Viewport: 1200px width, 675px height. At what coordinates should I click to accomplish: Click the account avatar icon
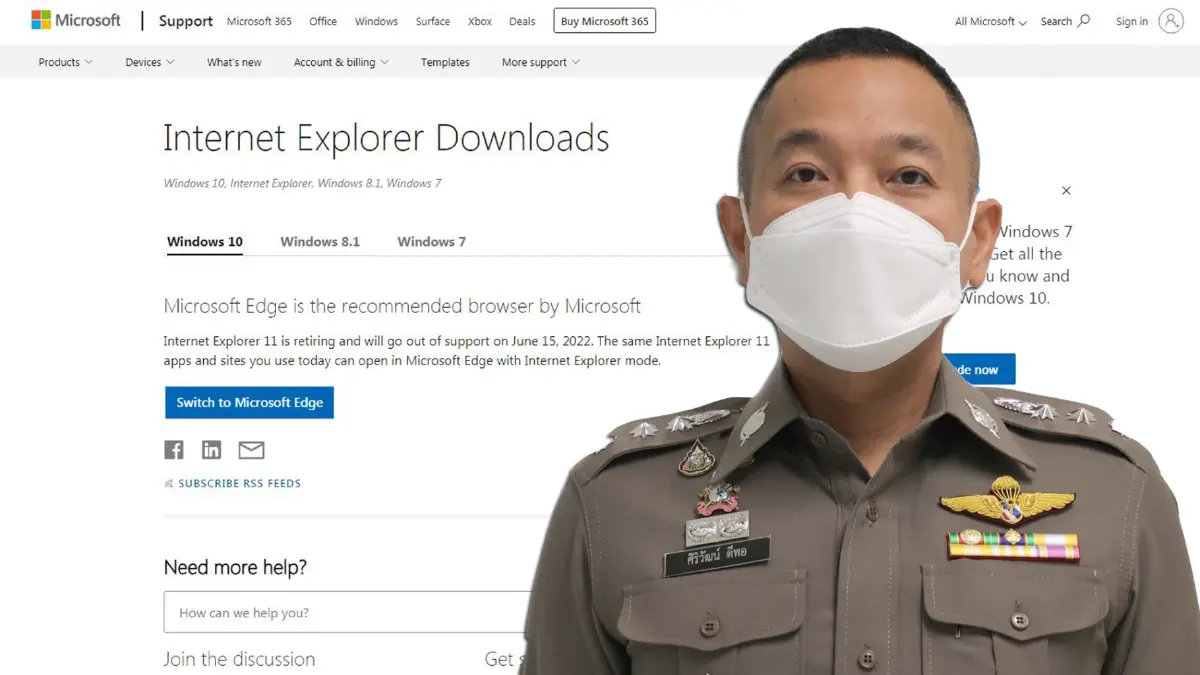1171,21
